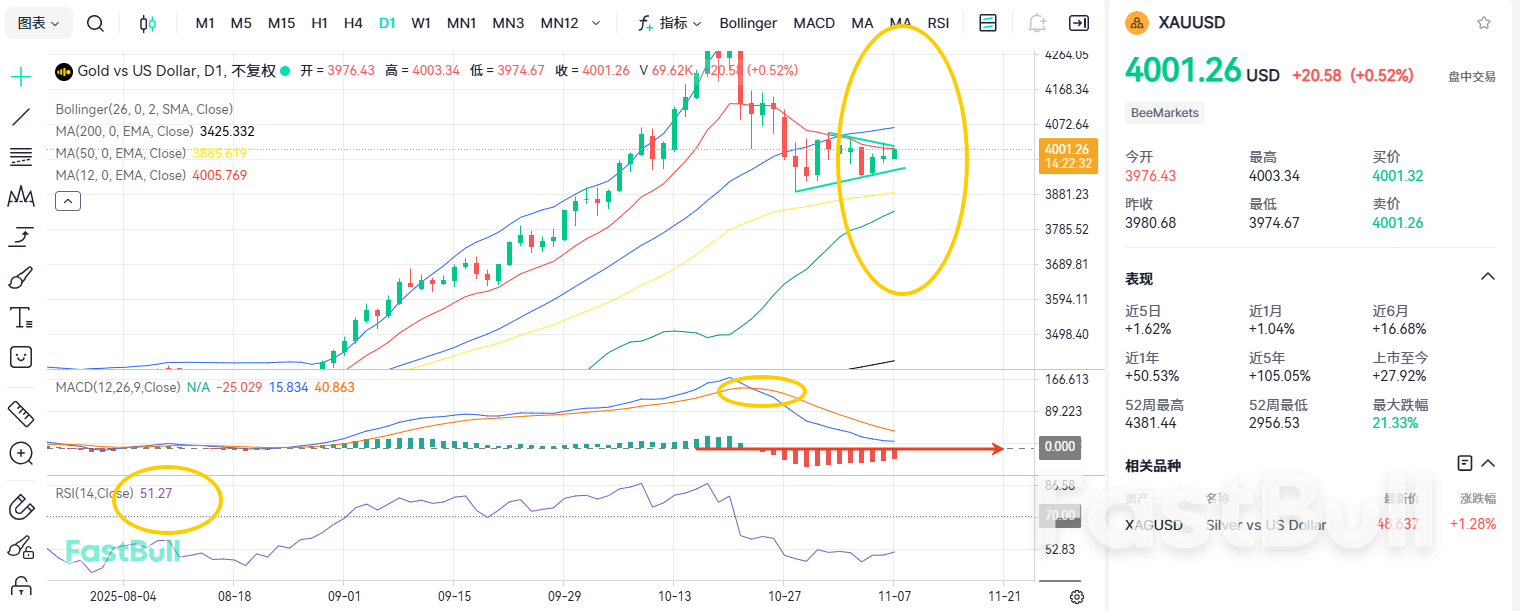Select the text annotation tool
This screenshot has width=1520, height=611.
20,317
